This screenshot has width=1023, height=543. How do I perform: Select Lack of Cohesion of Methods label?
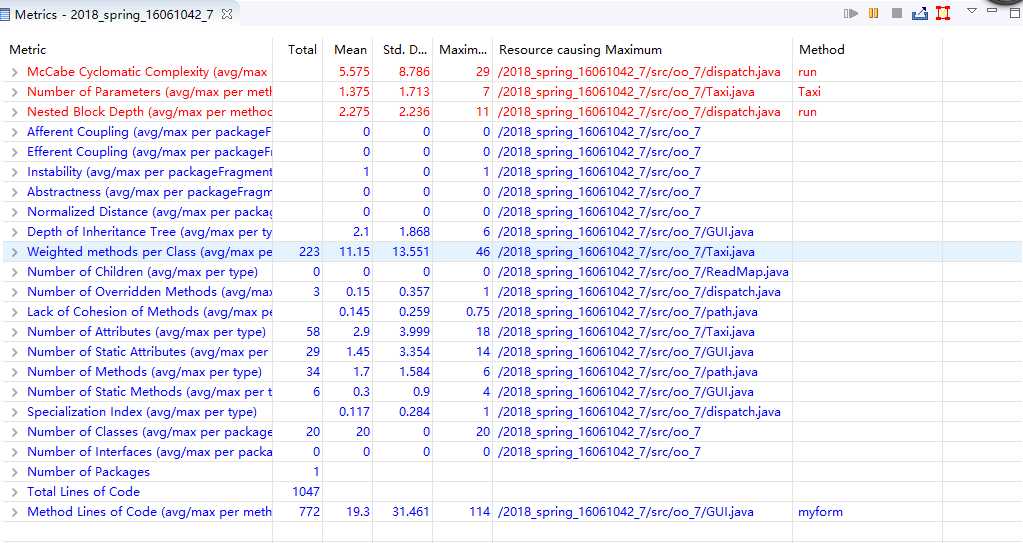point(149,312)
